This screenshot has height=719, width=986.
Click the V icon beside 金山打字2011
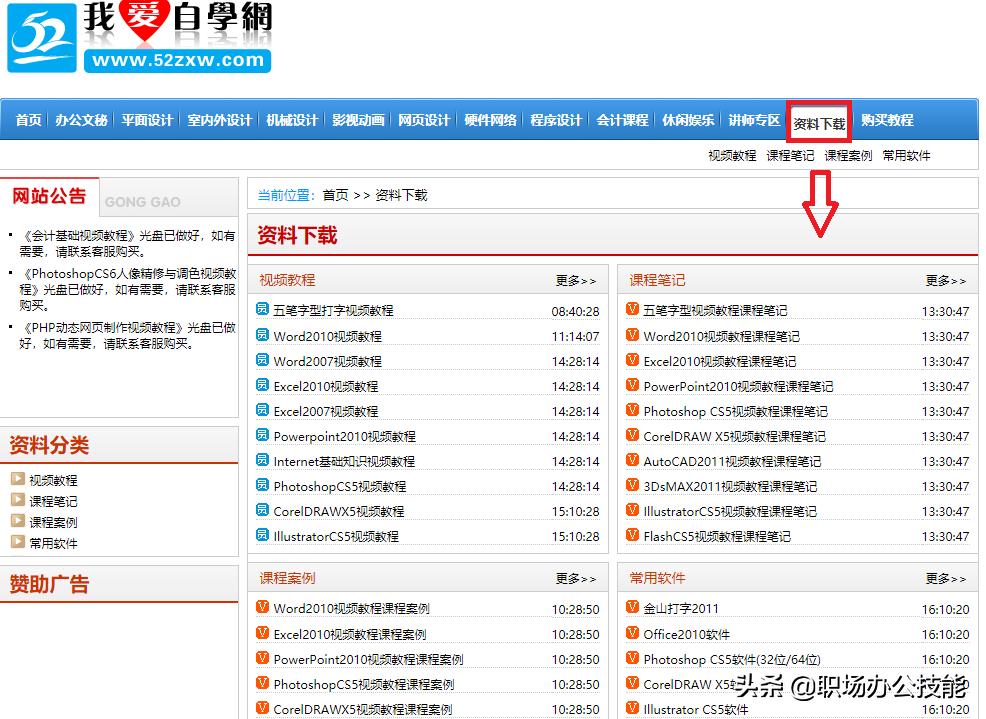(631, 608)
